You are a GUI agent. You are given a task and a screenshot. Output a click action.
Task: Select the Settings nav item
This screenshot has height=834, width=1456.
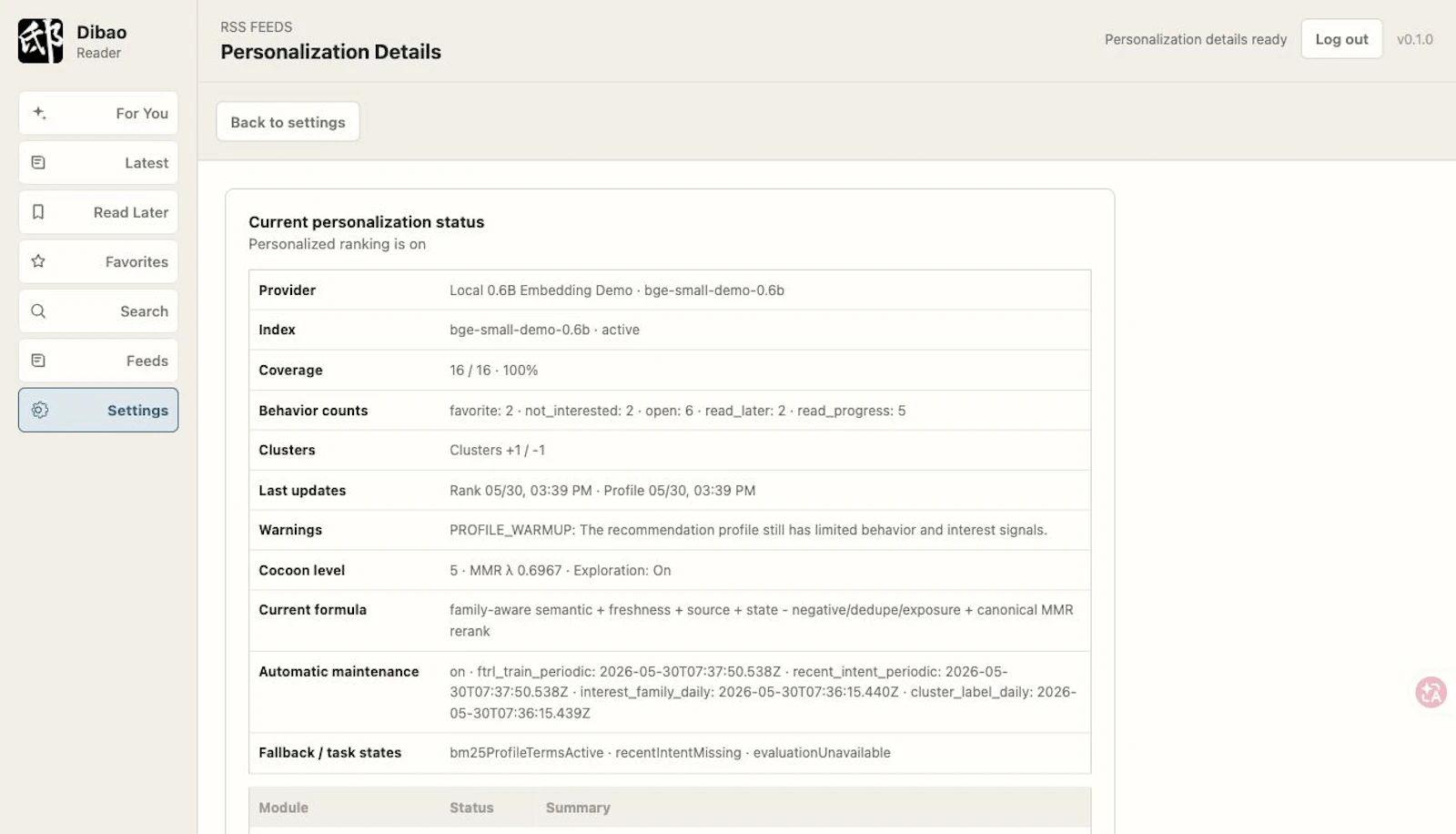coord(98,410)
